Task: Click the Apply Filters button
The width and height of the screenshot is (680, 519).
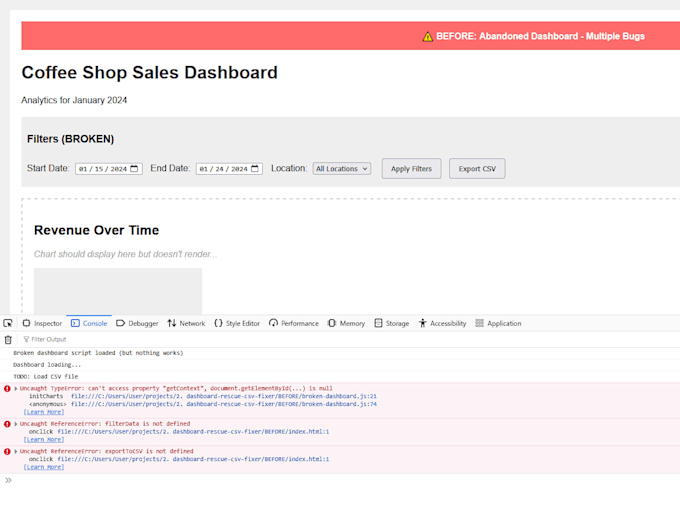Action: pyautogui.click(x=412, y=169)
